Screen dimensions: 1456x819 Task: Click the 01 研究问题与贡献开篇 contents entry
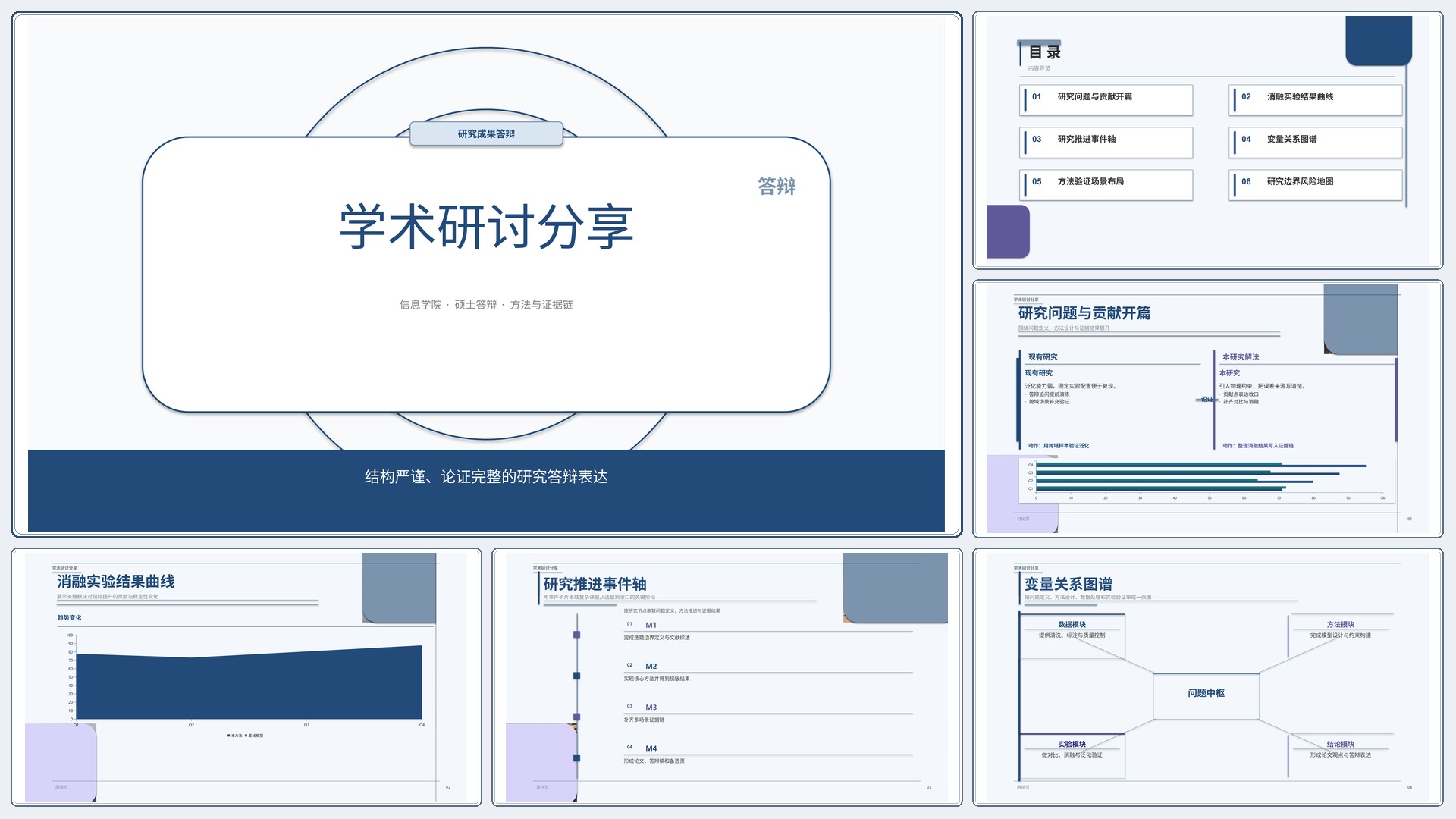(1106, 100)
